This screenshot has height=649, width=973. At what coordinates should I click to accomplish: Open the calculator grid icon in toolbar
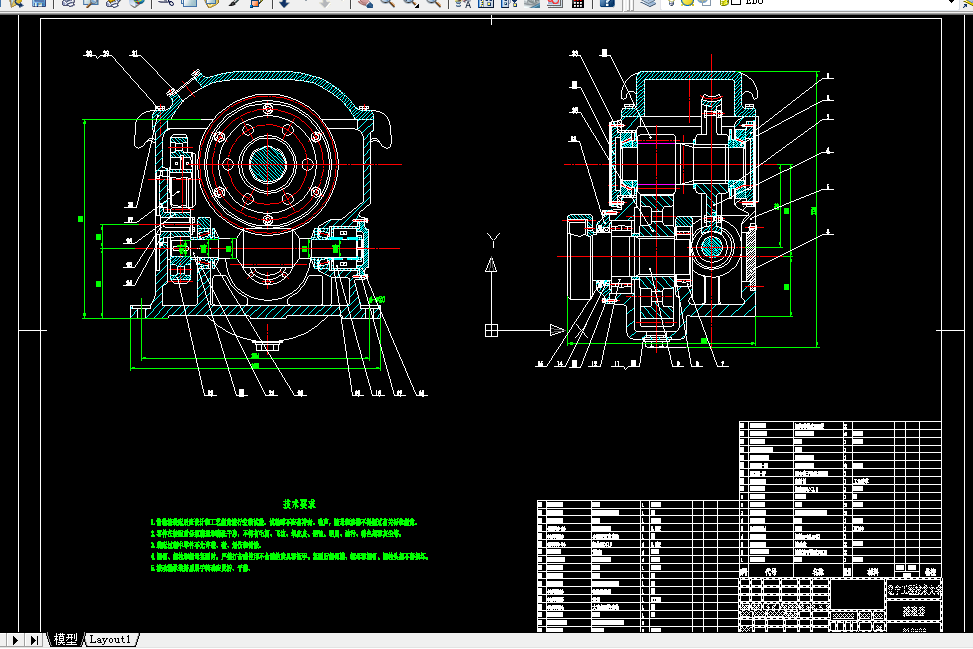578,3
